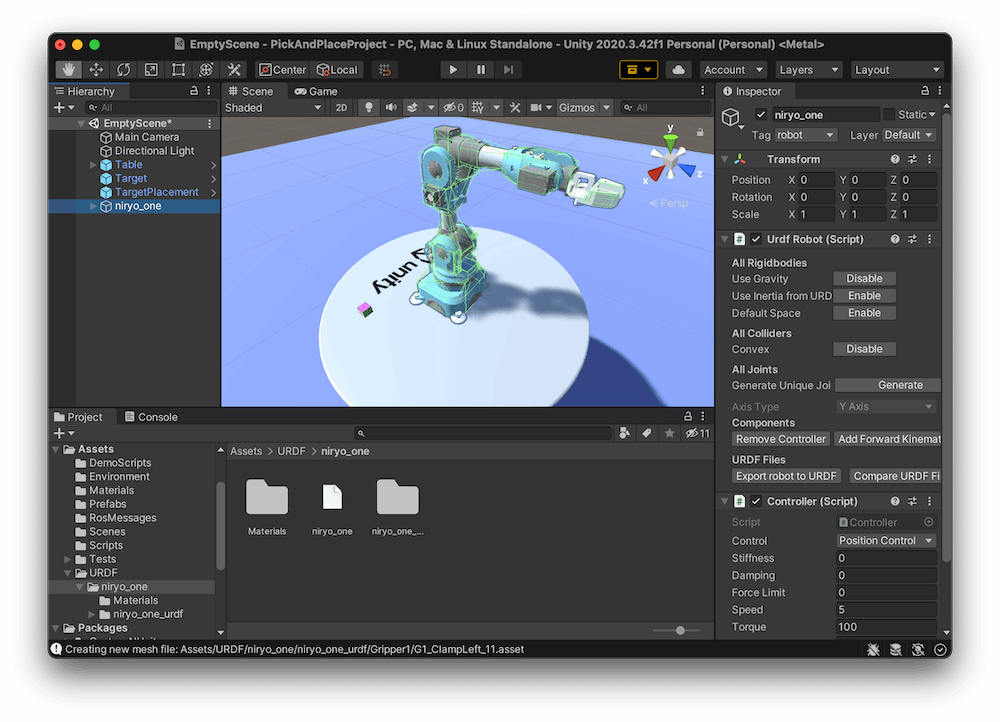Open Transform component help
Viewport: 1000px width, 722px height.
(895, 159)
